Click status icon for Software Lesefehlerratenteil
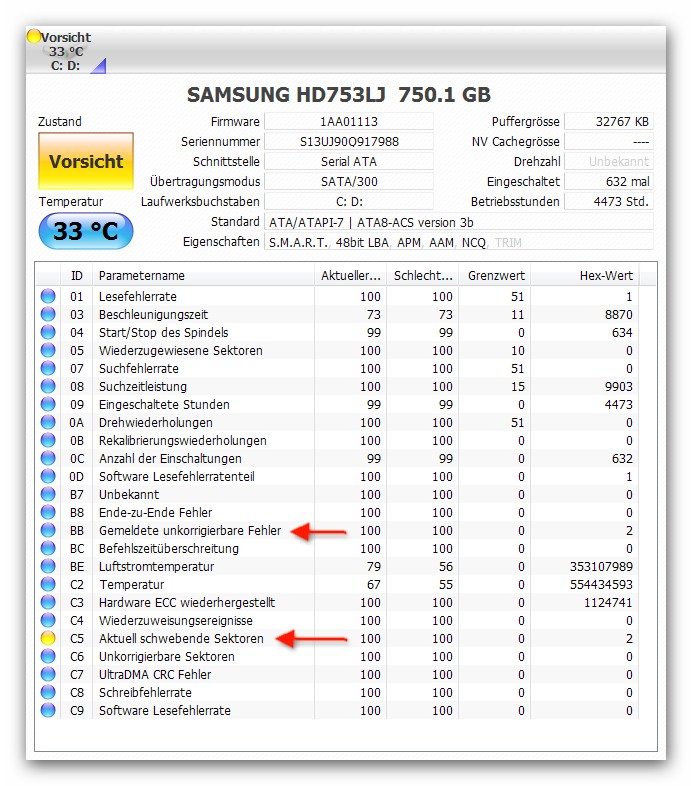692x786 pixels. 48,476
